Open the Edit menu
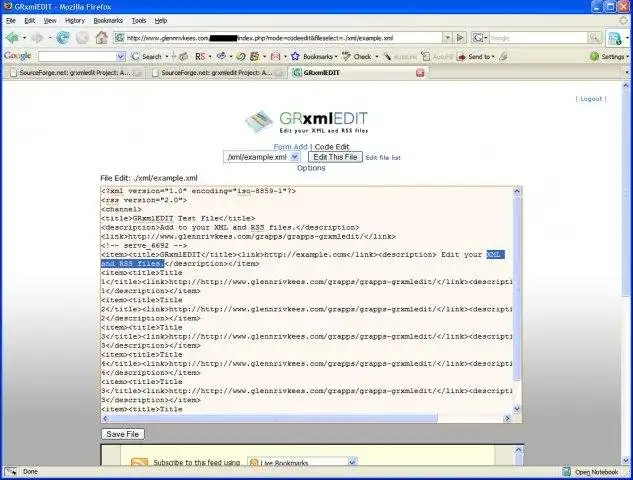Image resolution: width=633 pixels, height=480 pixels. 29,21
